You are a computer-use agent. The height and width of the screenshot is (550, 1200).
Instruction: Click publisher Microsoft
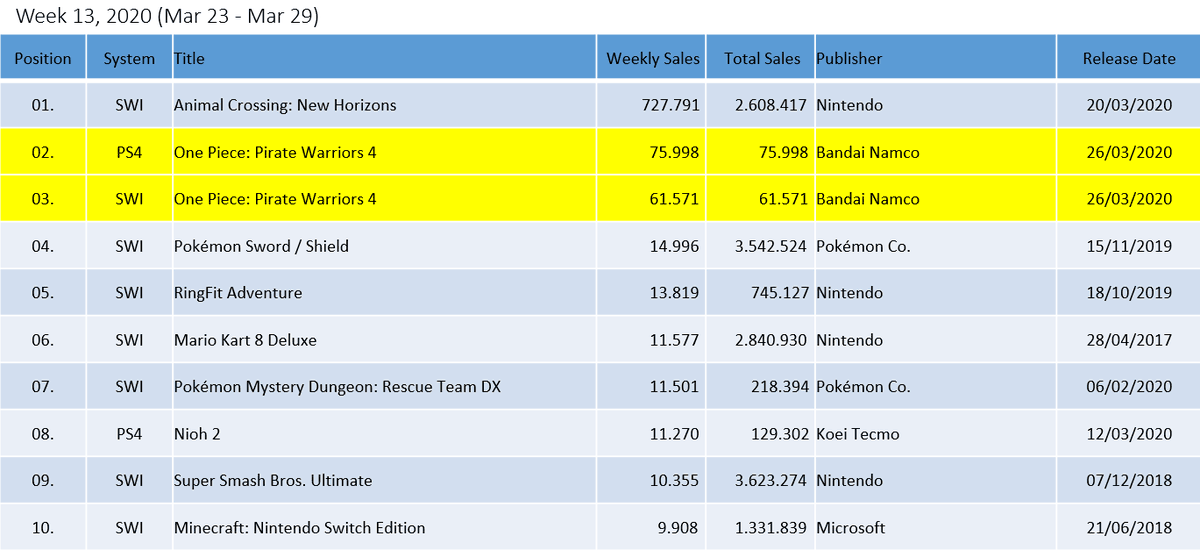[851, 528]
